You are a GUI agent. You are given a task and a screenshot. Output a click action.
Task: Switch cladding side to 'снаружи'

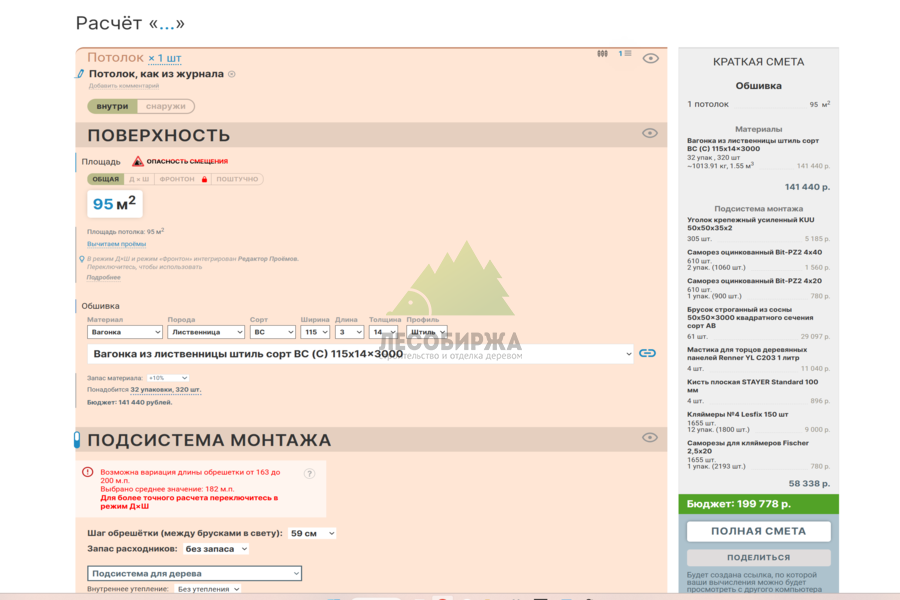(x=165, y=106)
